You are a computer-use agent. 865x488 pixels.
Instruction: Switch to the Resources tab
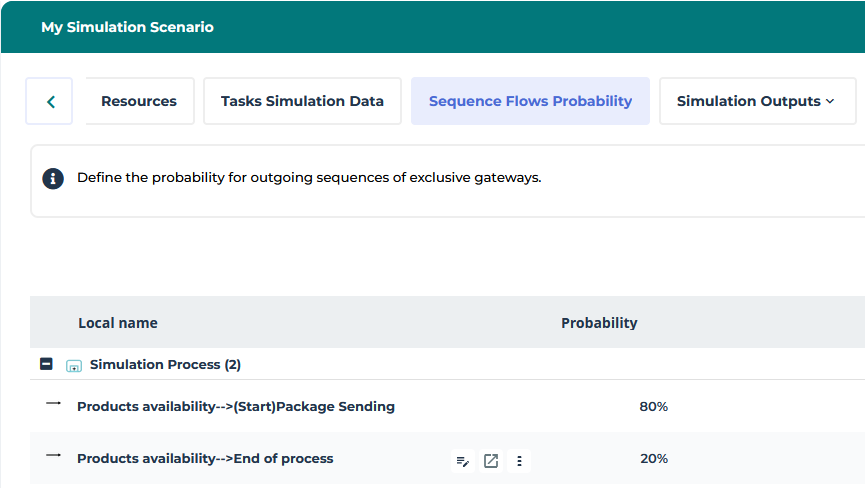[139, 101]
